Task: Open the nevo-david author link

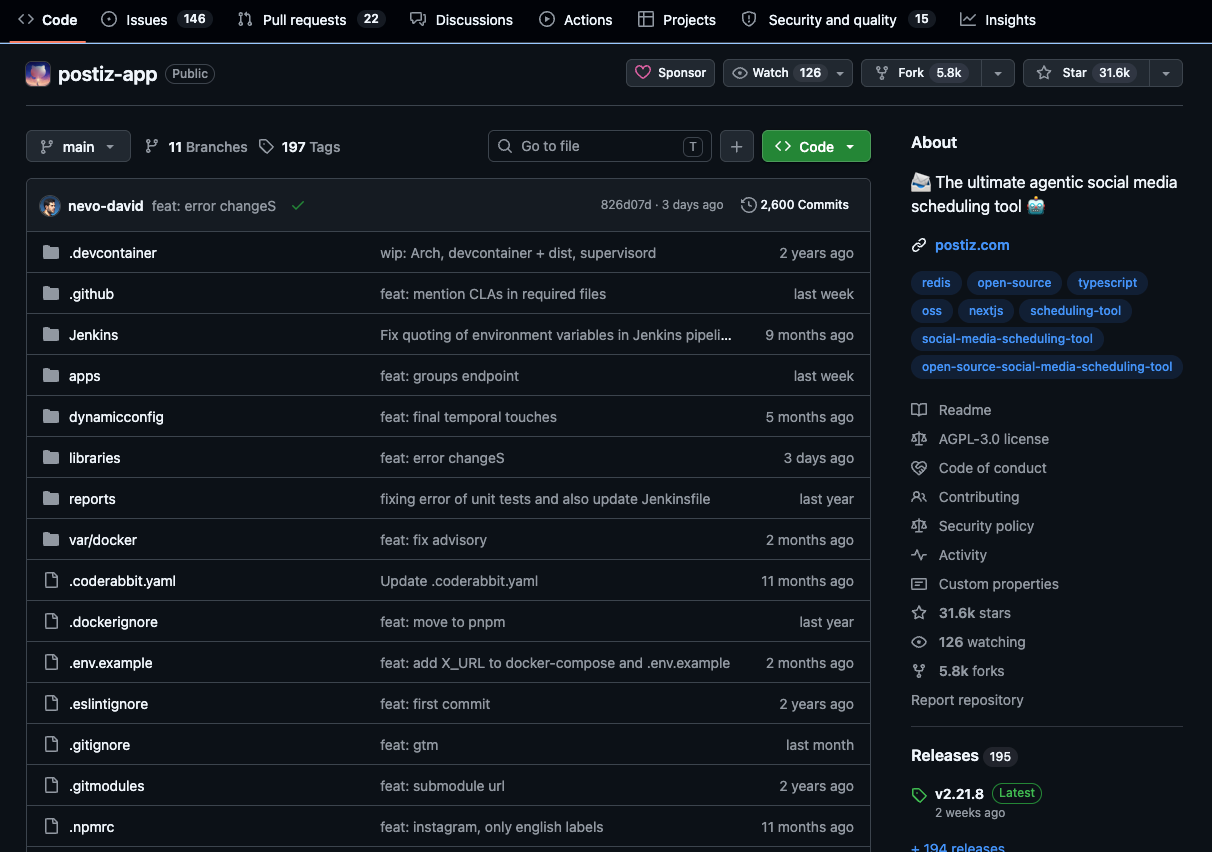Action: (x=106, y=205)
